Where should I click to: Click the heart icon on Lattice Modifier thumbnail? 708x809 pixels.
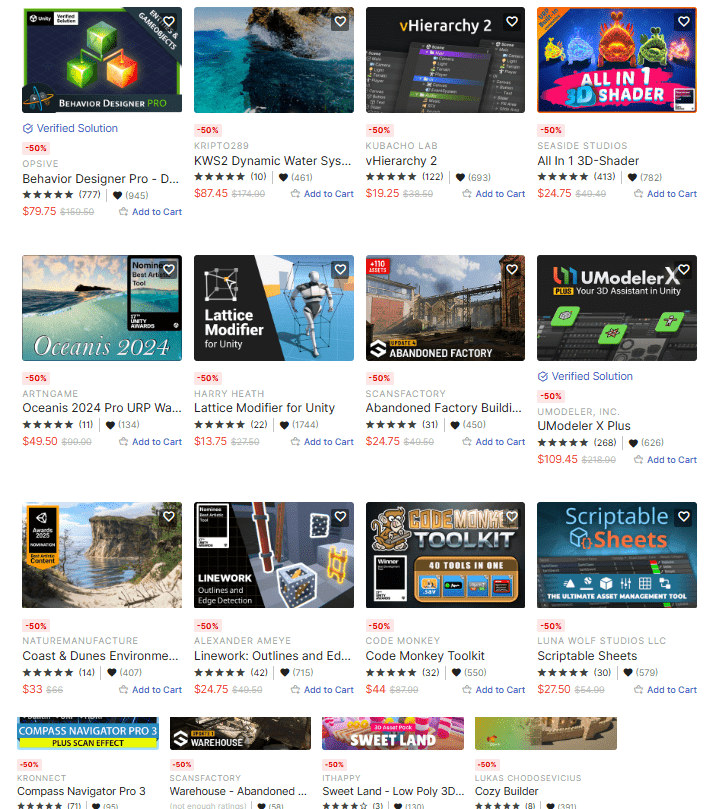point(340,269)
